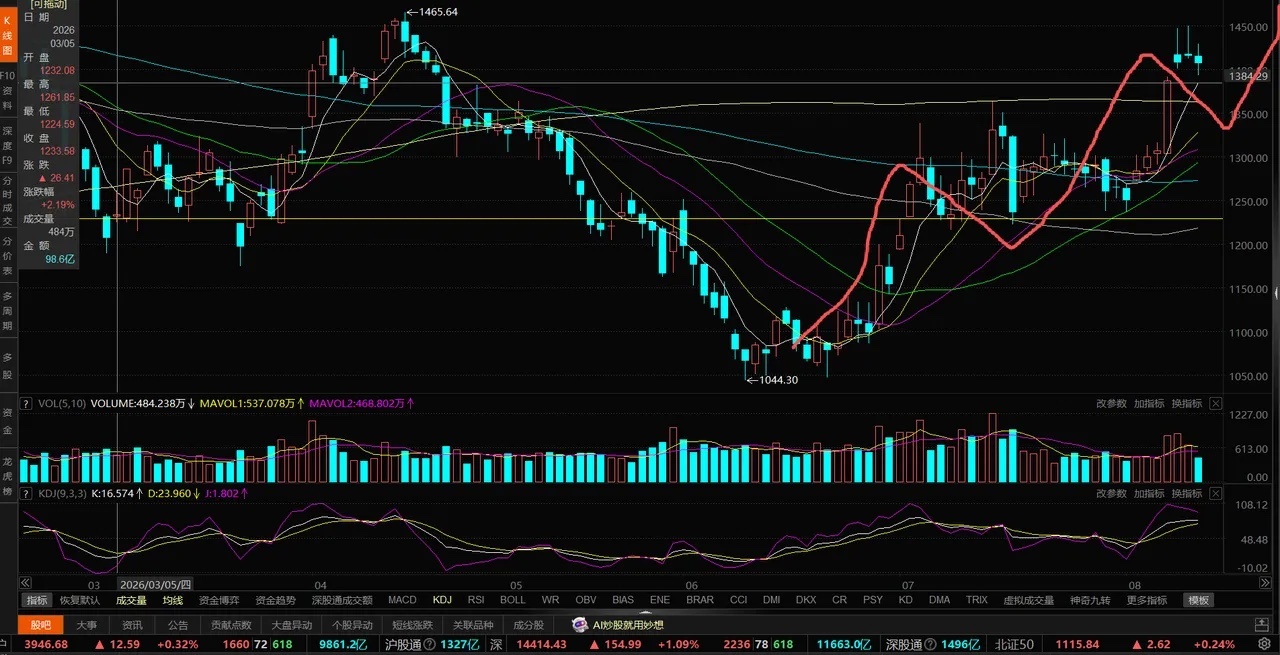Open 分时成交 in the left sidebar
This screenshot has height=655, width=1280.
click(x=8, y=200)
